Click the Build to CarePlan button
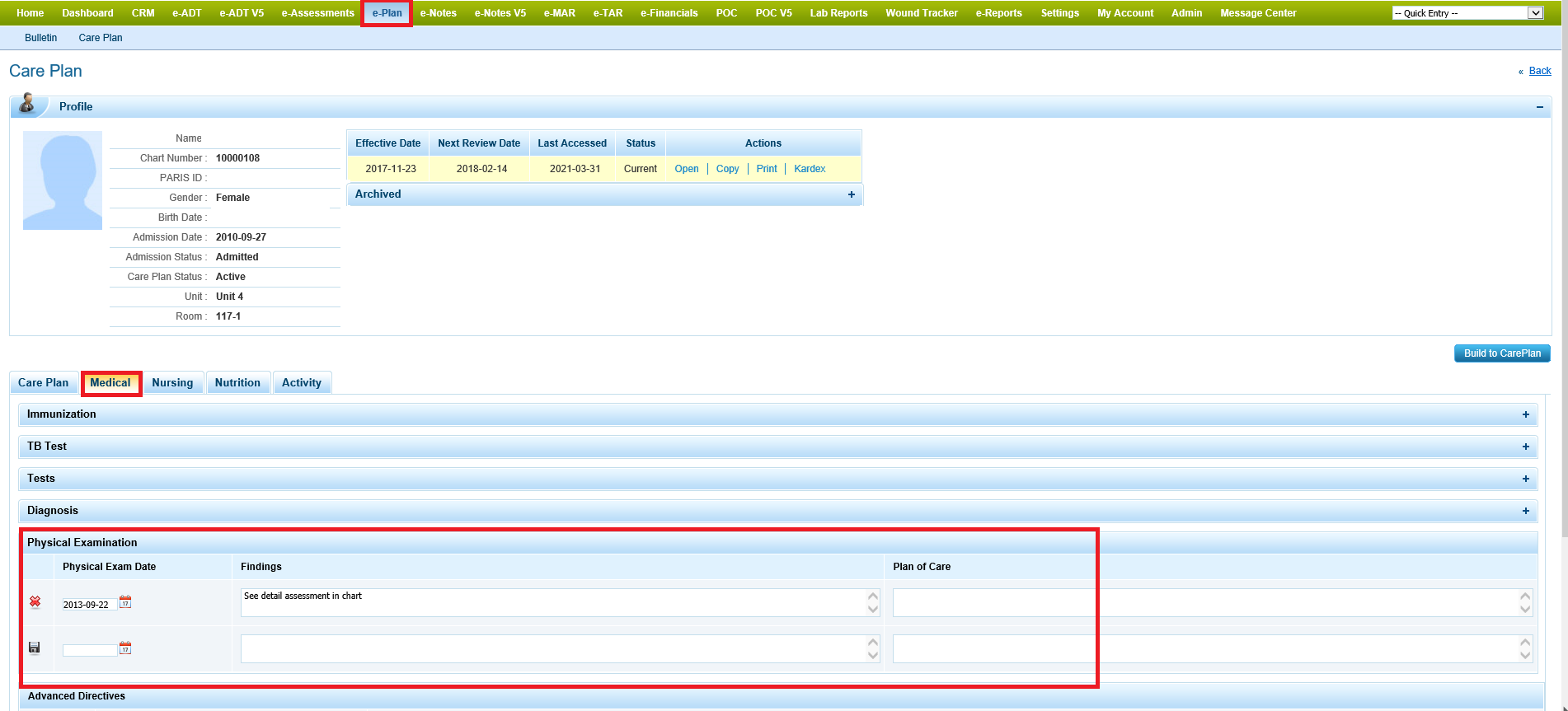 pyautogui.click(x=1501, y=353)
